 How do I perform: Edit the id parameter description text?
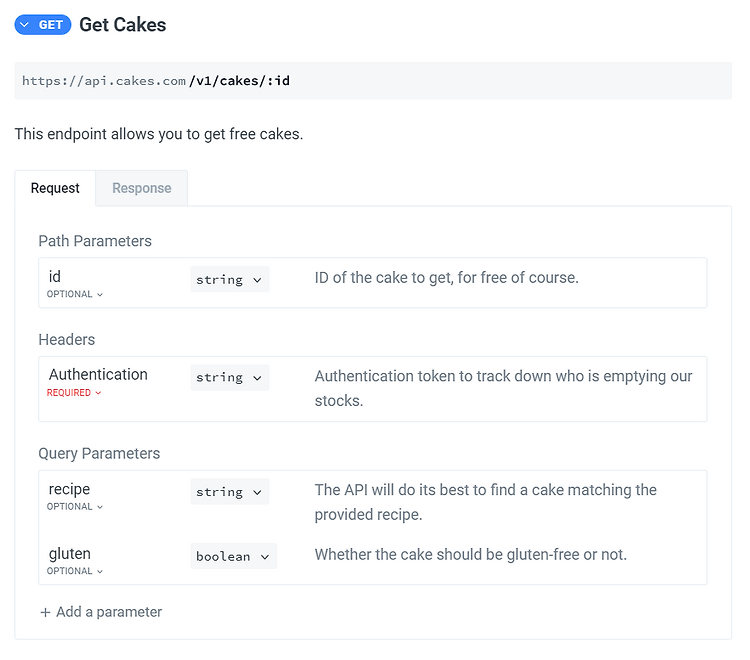point(446,277)
